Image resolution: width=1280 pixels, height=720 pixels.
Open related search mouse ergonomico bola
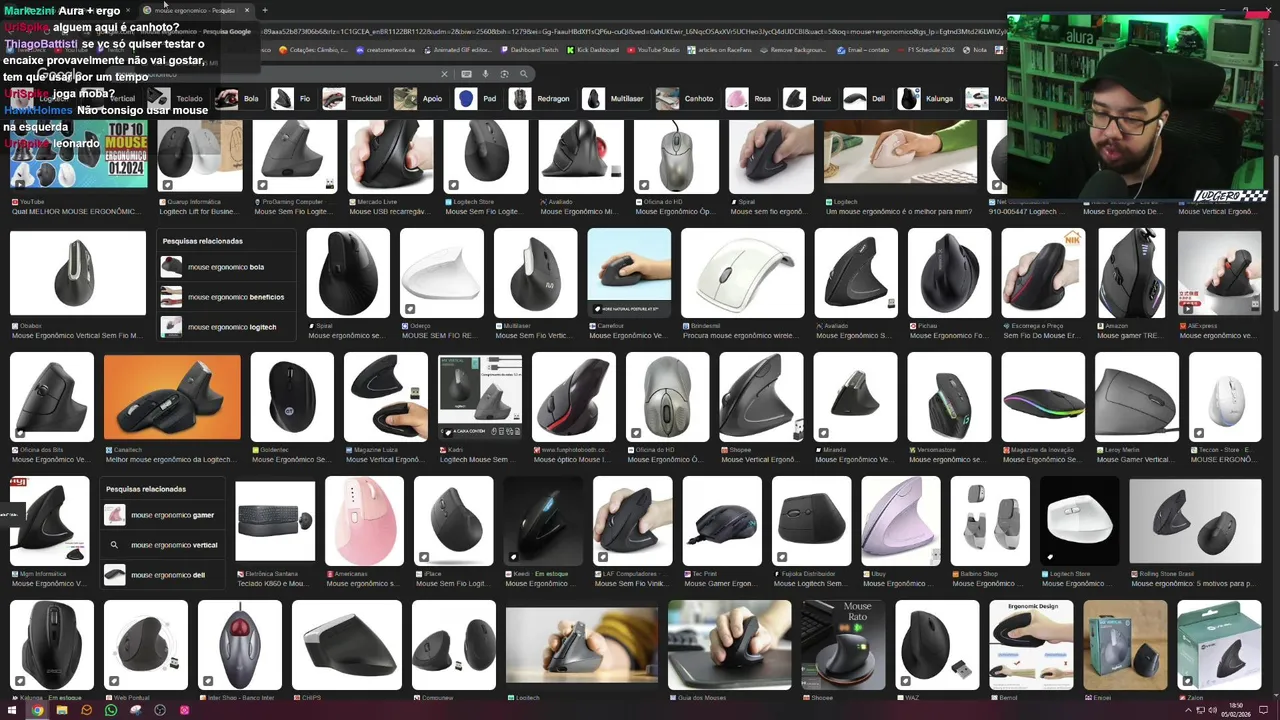(x=228, y=267)
